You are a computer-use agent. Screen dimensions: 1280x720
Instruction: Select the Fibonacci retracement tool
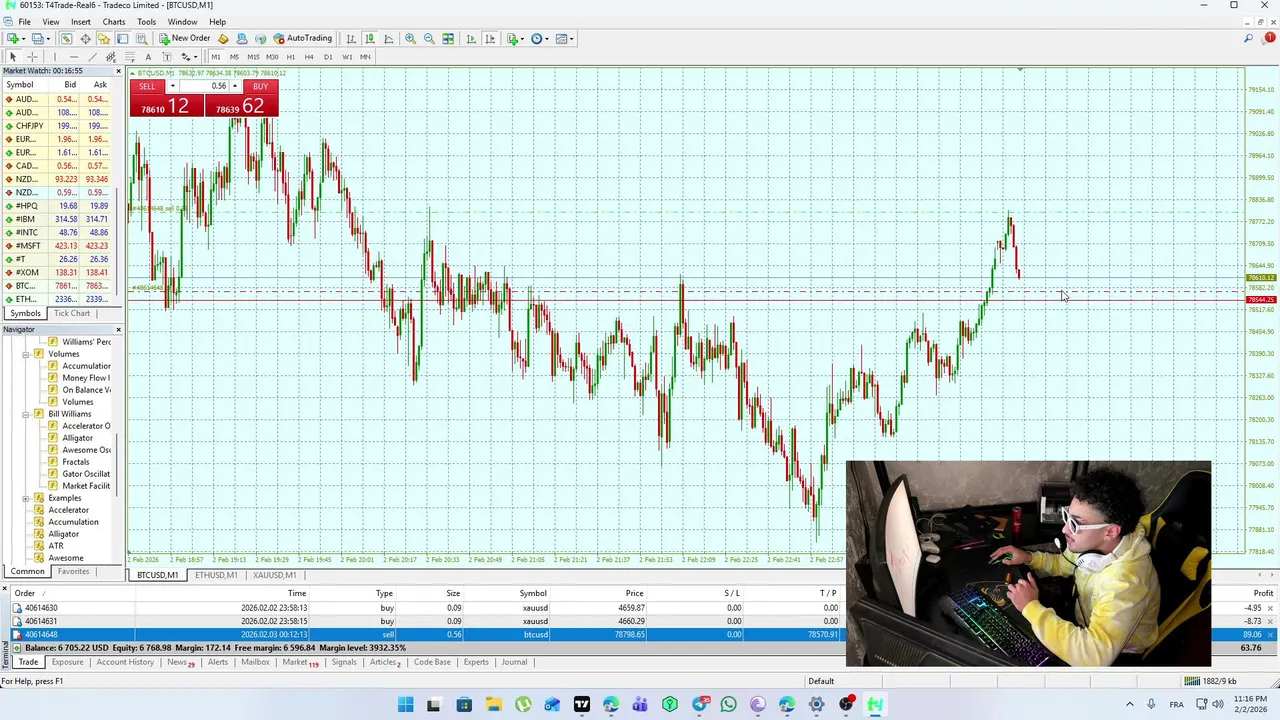click(x=129, y=57)
